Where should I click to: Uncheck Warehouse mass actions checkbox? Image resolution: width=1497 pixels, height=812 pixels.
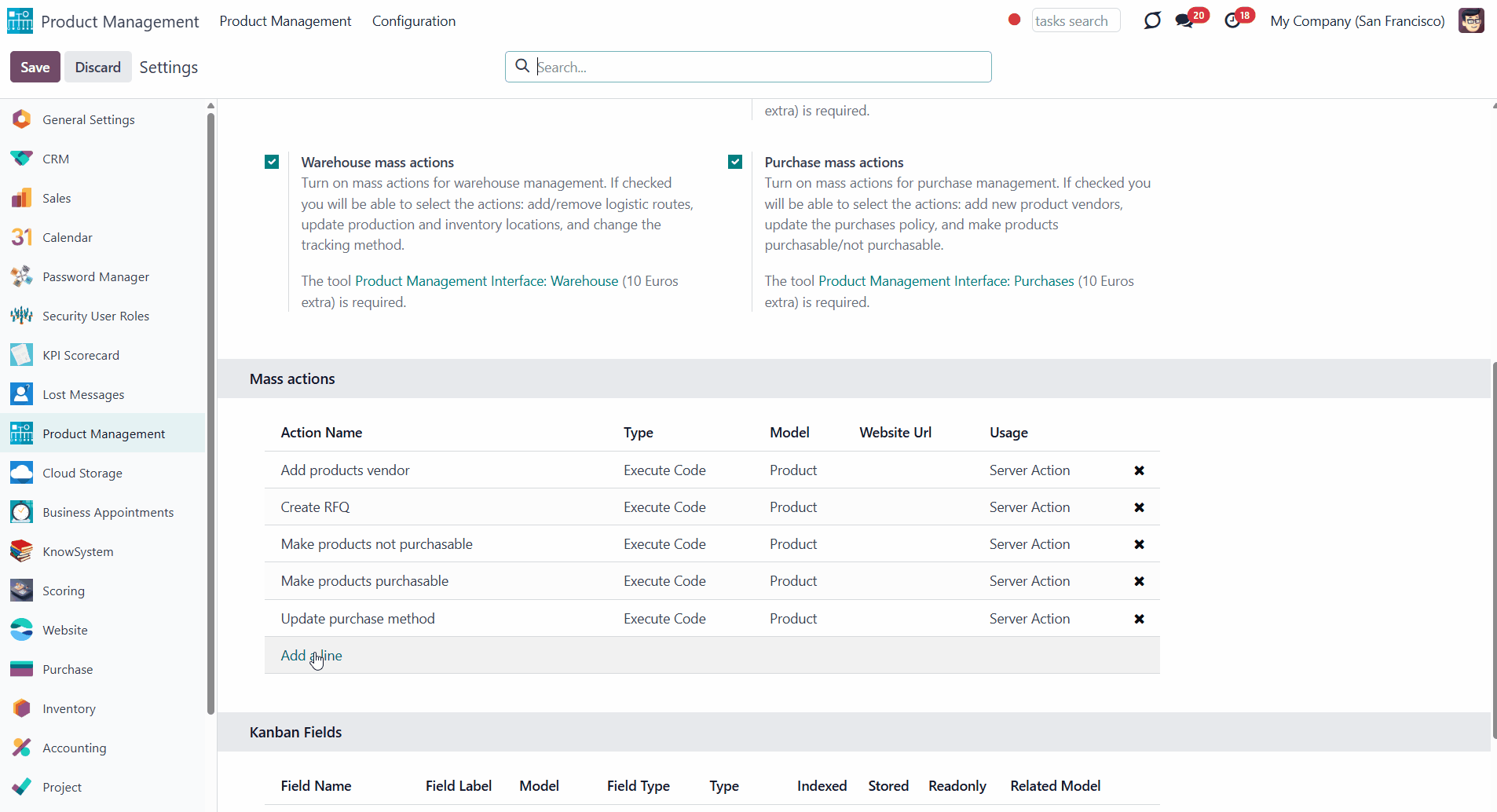tap(272, 162)
